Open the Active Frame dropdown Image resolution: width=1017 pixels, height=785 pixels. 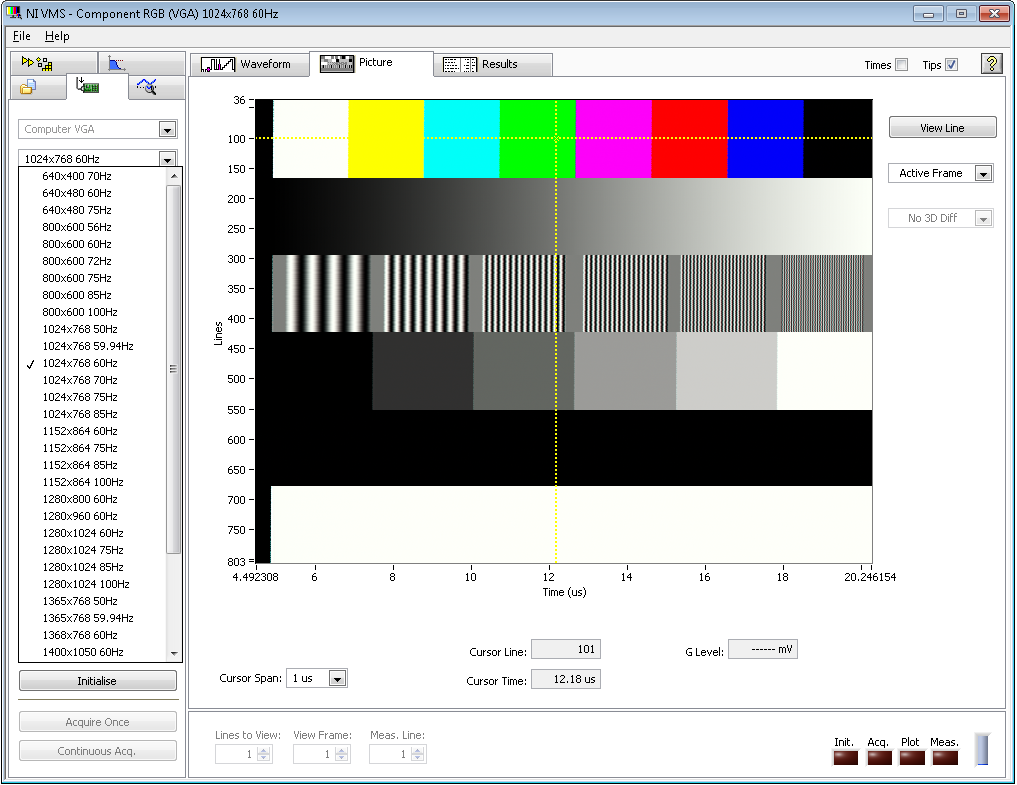click(x=983, y=174)
